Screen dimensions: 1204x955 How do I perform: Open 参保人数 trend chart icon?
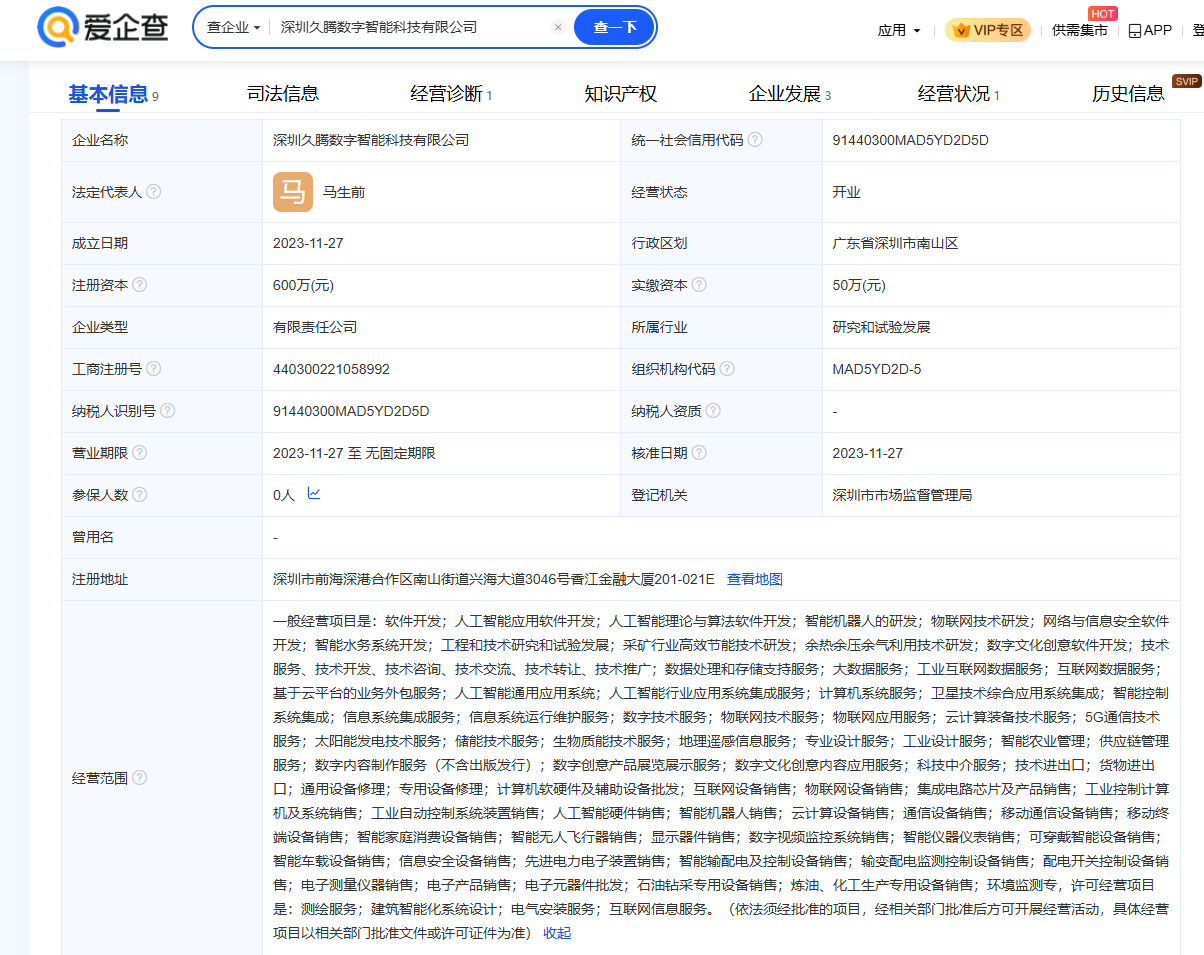point(314,494)
